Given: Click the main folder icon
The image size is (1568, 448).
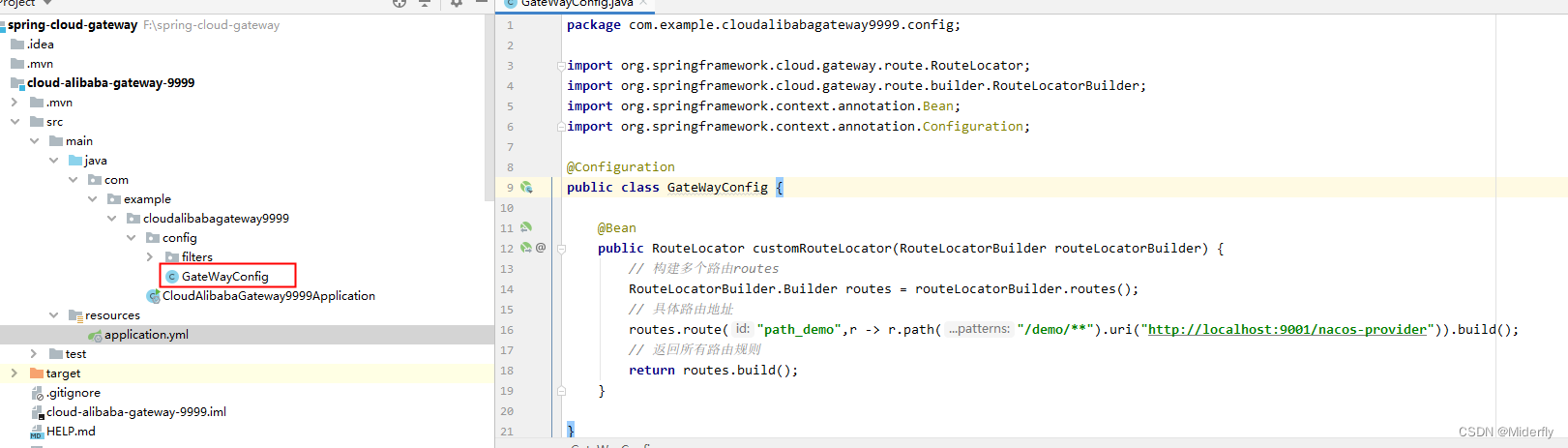Looking at the screenshot, I should click(56, 141).
